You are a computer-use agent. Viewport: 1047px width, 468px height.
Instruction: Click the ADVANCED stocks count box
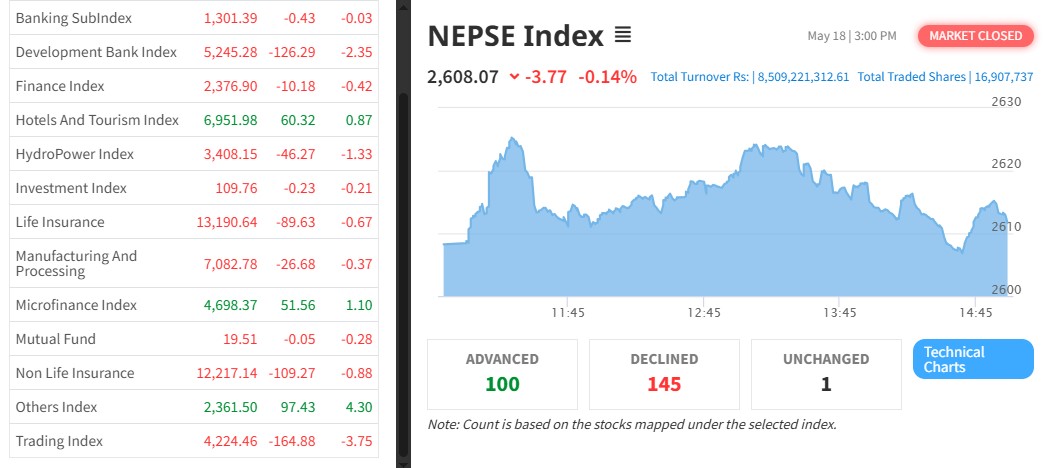point(502,374)
